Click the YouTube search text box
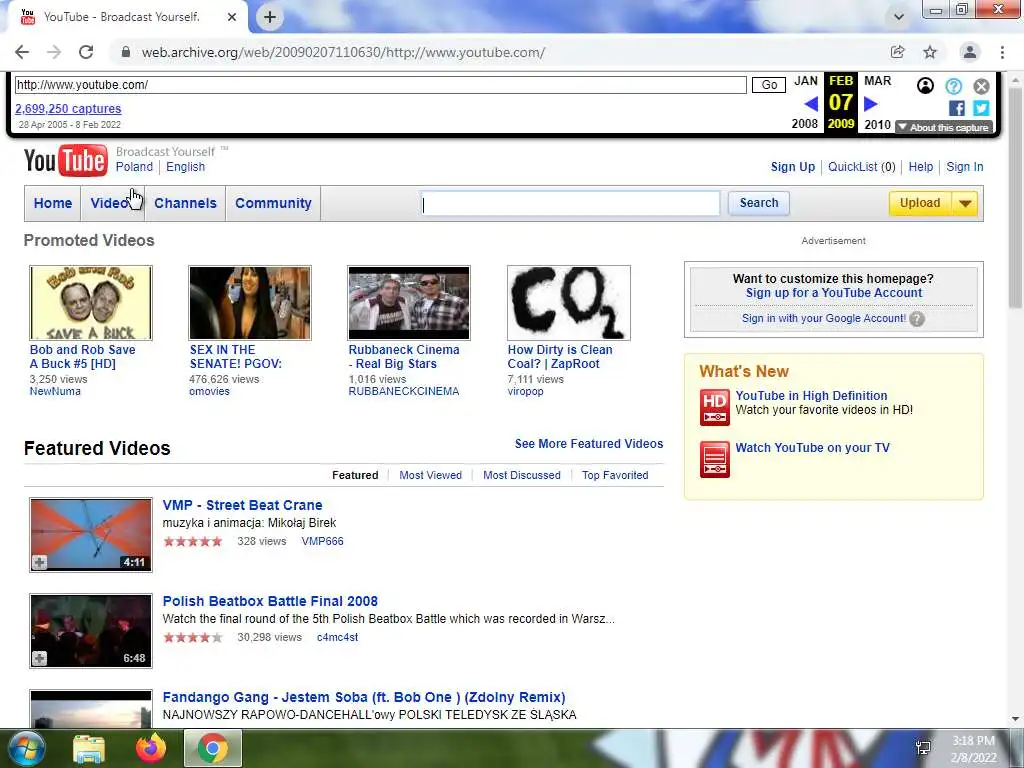The width and height of the screenshot is (1024, 768). [571, 204]
